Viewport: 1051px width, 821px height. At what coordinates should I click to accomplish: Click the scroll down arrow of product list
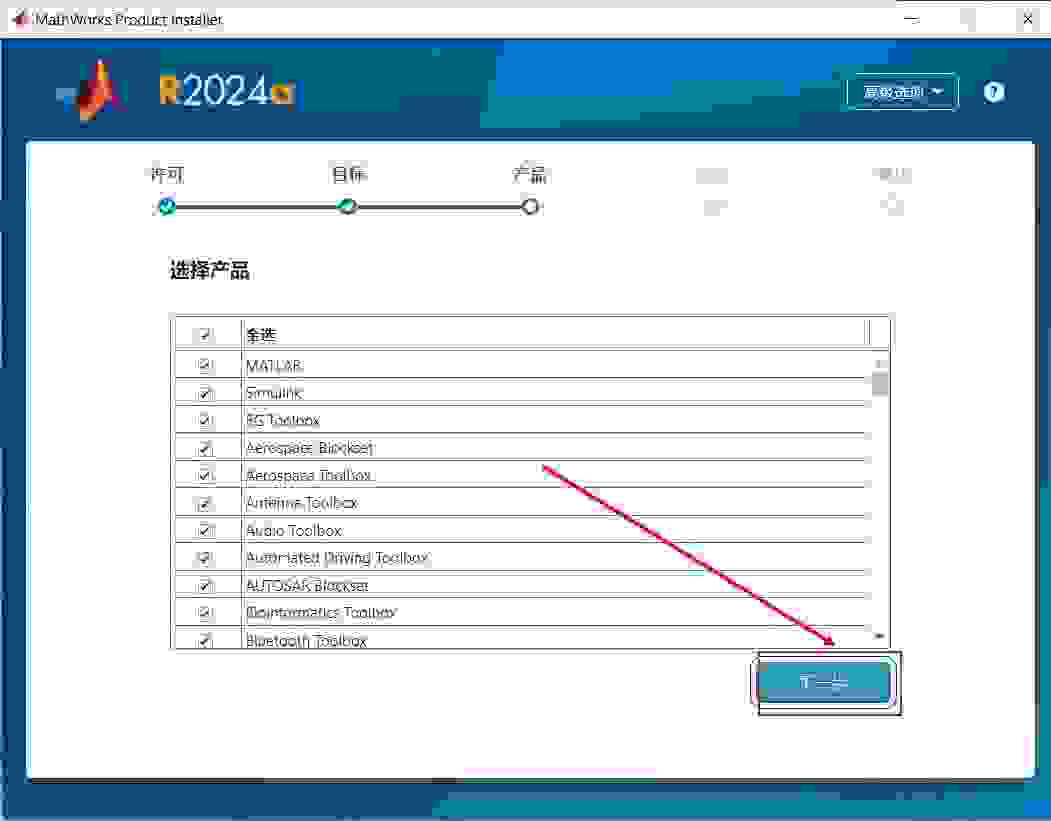click(879, 635)
